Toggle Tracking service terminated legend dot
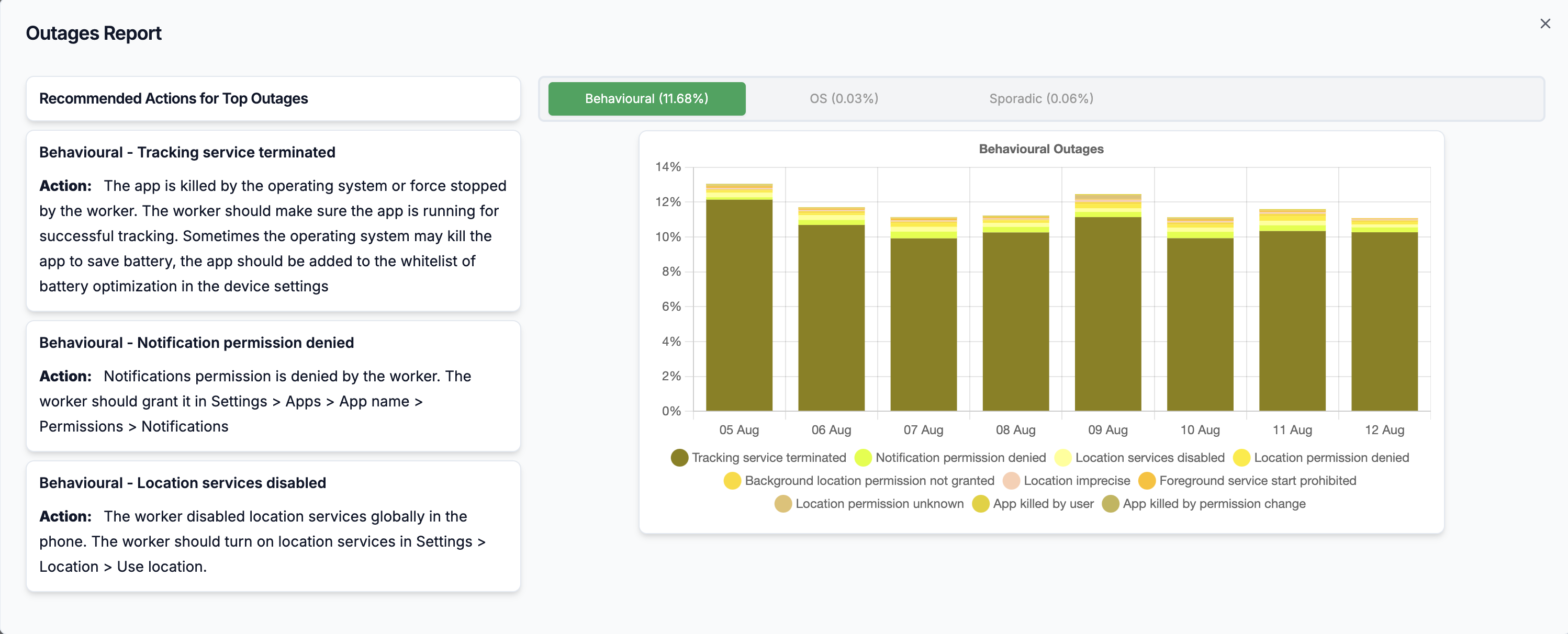Viewport: 1568px width, 634px height. coord(679,458)
